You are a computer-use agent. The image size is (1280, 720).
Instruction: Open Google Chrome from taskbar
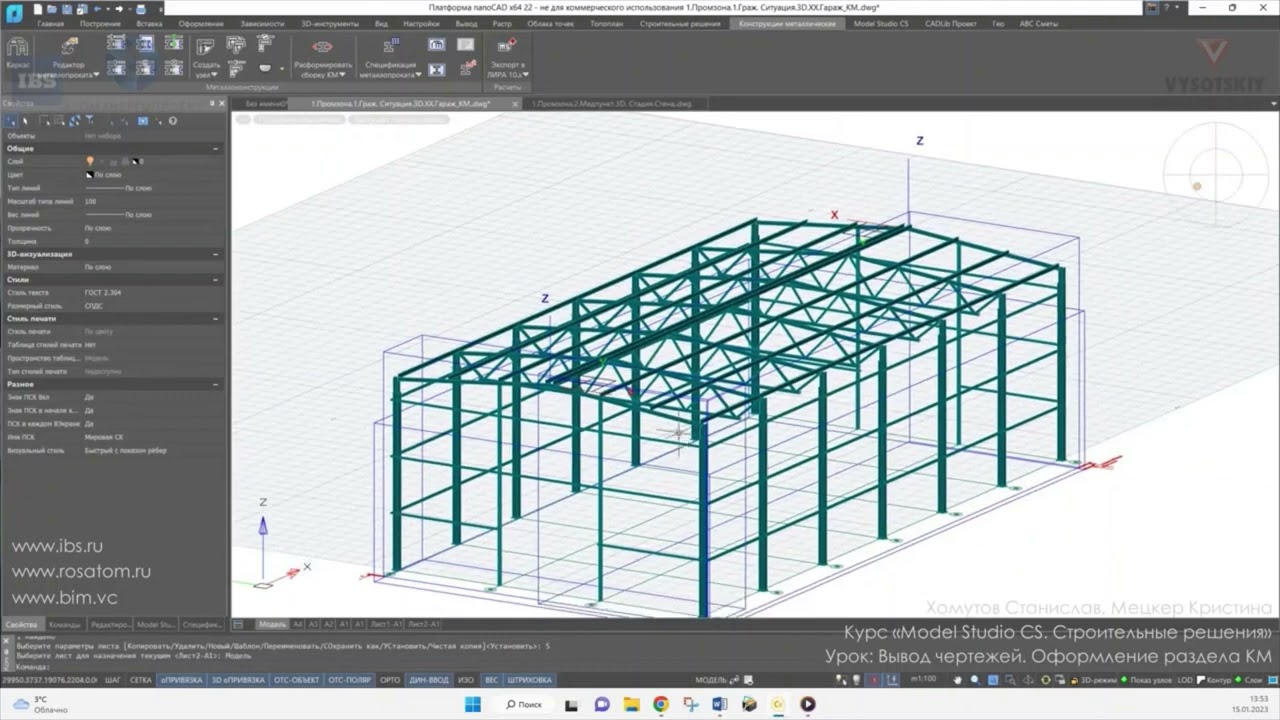tap(661, 704)
